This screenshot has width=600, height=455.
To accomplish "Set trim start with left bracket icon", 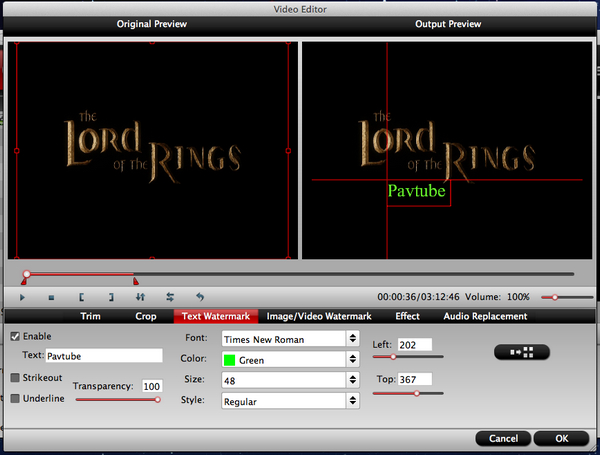I will pos(81,297).
